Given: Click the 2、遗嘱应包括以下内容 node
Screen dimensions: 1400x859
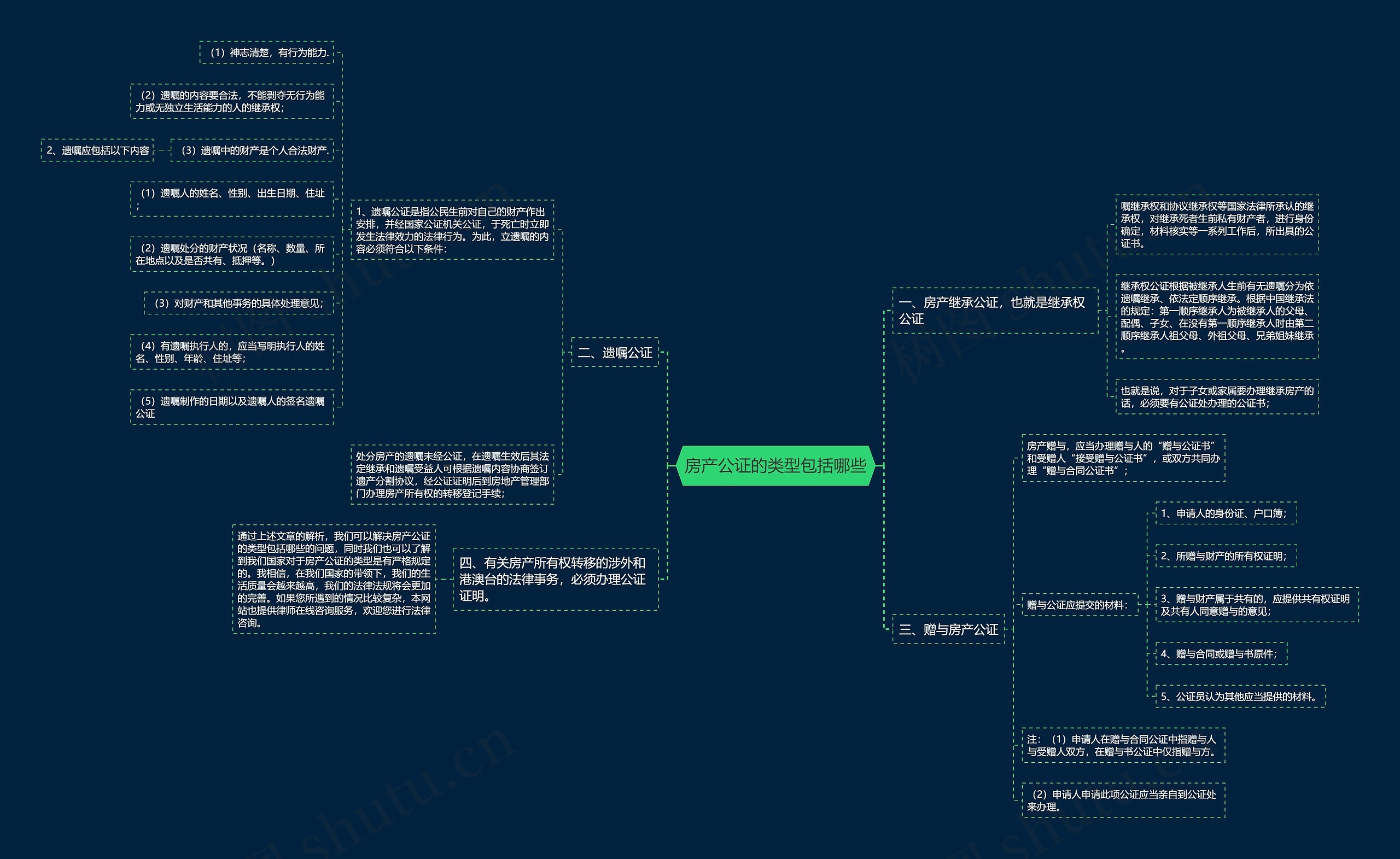Looking at the screenshot, I should pyautogui.click(x=97, y=150).
